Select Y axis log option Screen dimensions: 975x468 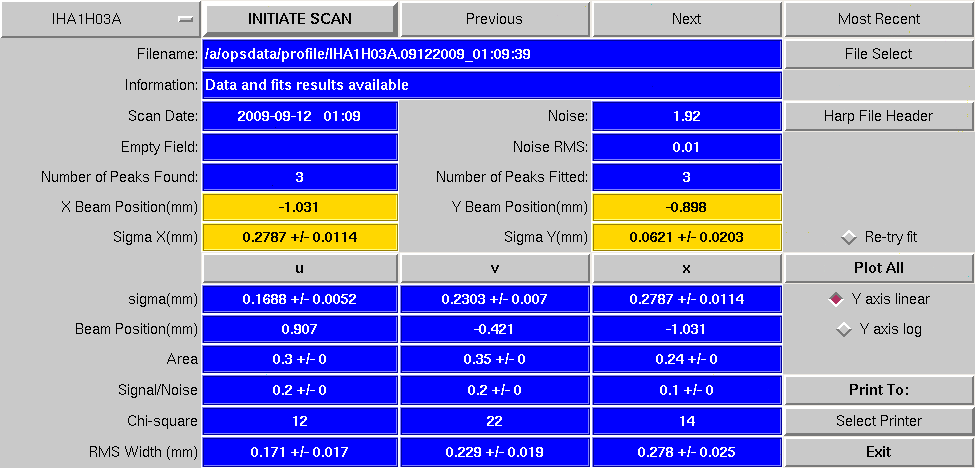879,329
